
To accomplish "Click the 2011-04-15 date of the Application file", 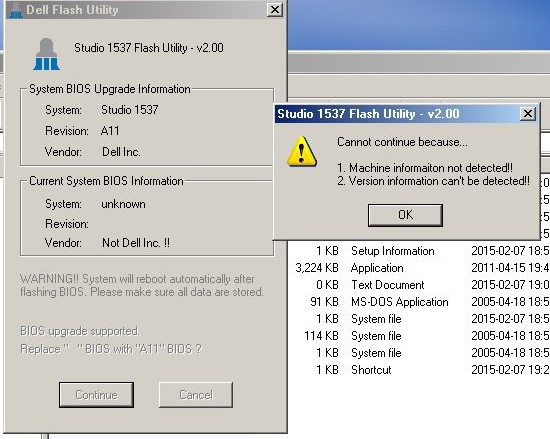I will tap(510, 268).
